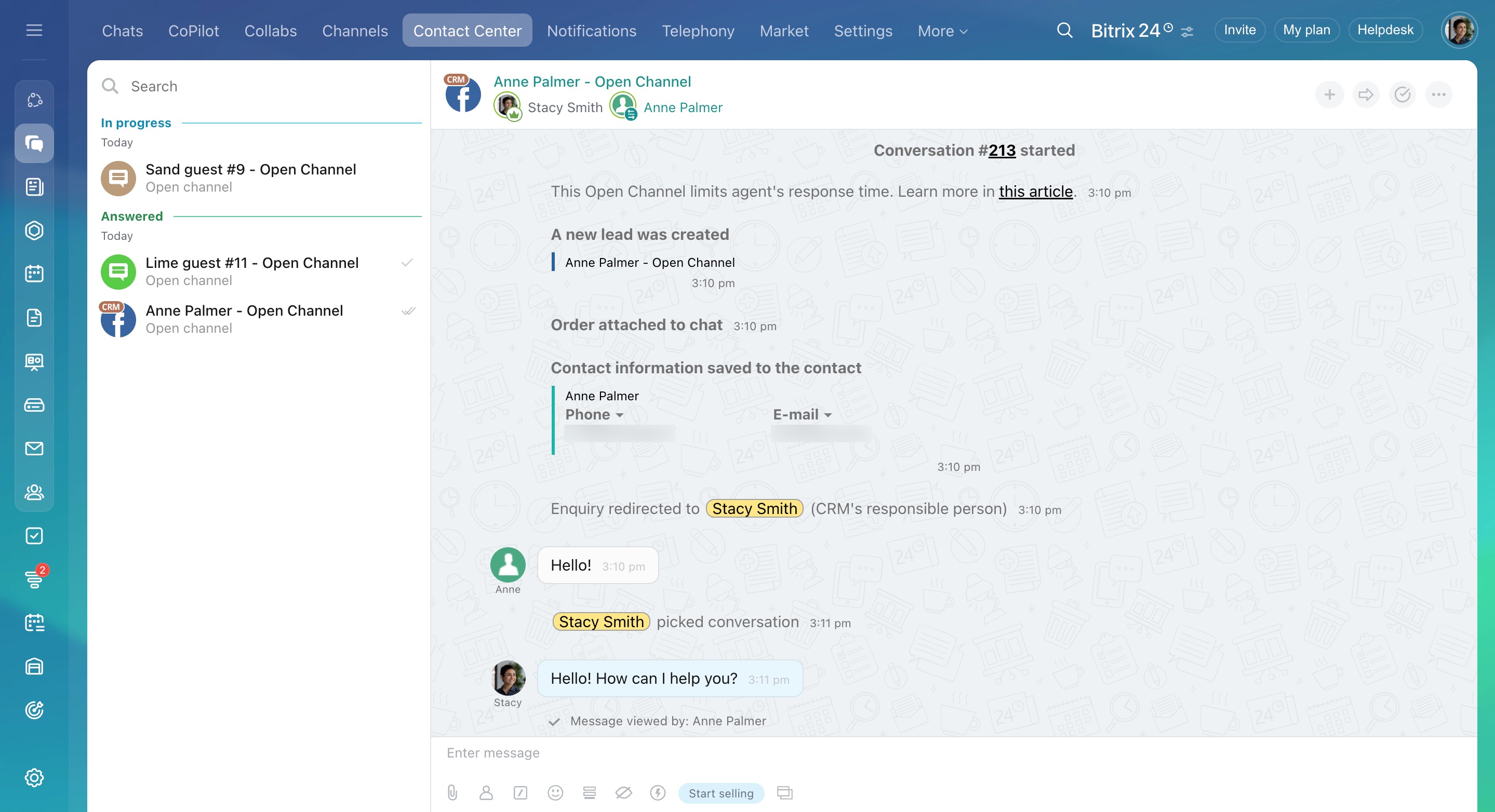
Task: Open the emoji smiley picker
Action: (x=555, y=793)
